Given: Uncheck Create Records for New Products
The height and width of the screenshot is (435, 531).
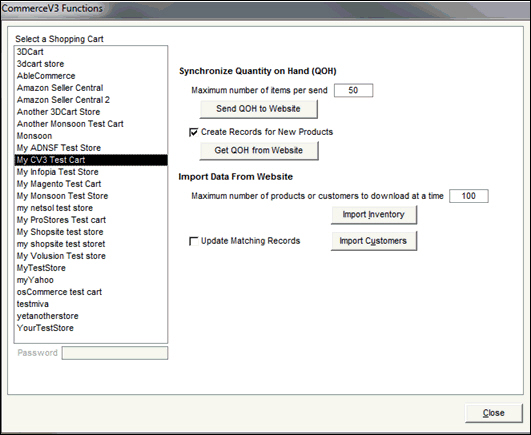Looking at the screenshot, I should [x=193, y=132].
